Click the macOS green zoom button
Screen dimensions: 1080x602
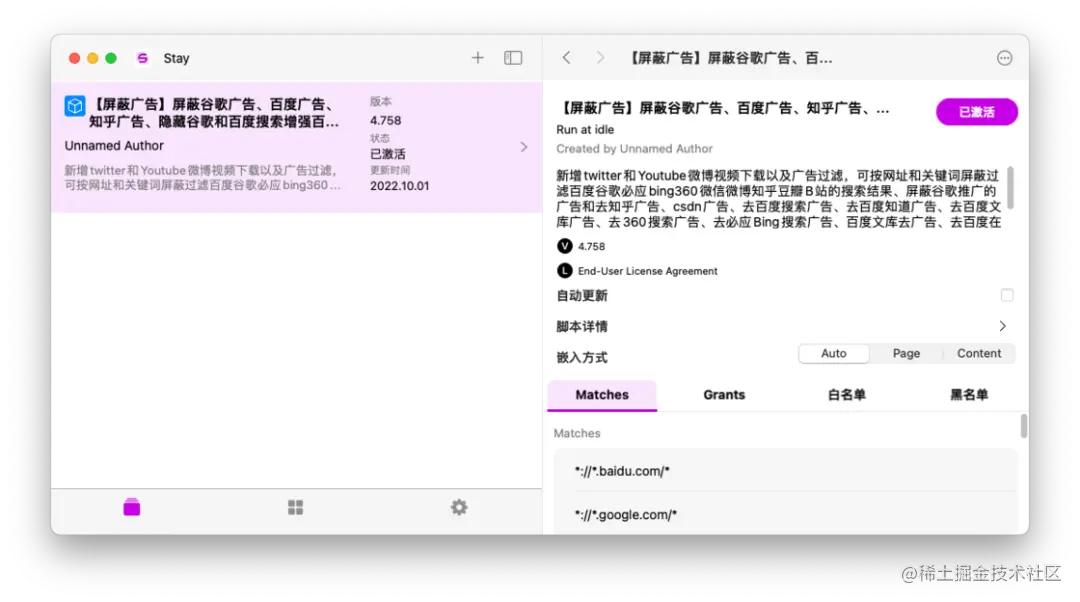point(111,59)
